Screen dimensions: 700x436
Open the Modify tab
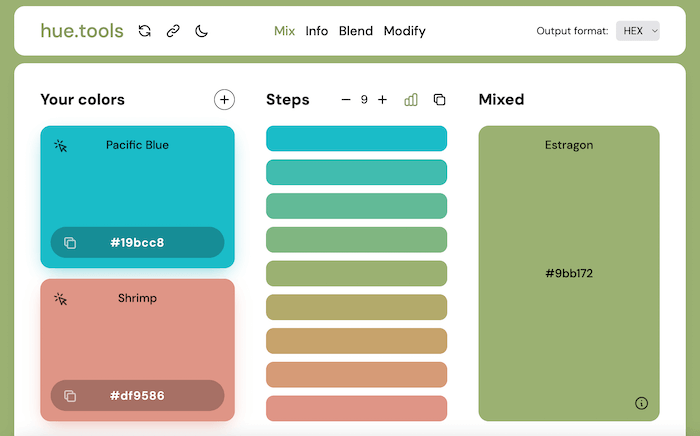point(404,31)
